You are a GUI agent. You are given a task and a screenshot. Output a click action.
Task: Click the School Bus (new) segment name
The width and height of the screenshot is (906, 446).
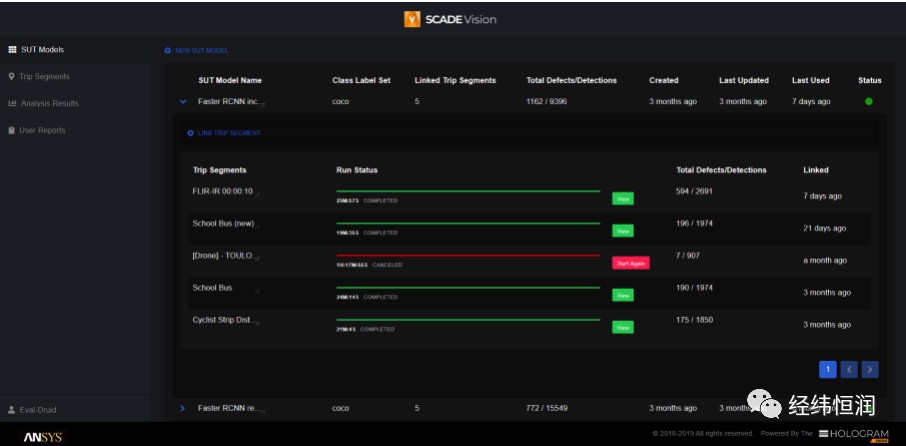point(223,224)
